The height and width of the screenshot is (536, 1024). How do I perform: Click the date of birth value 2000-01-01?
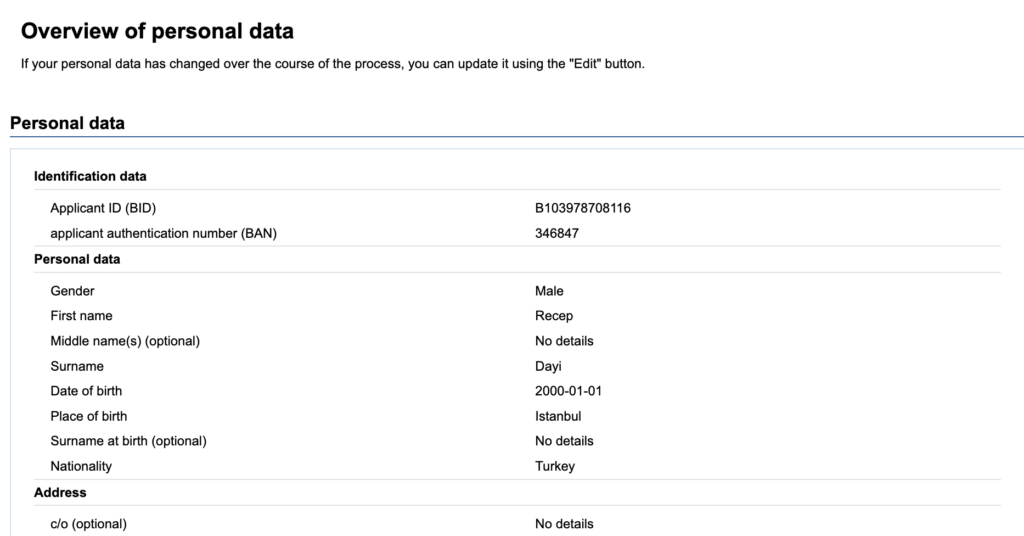tap(568, 391)
